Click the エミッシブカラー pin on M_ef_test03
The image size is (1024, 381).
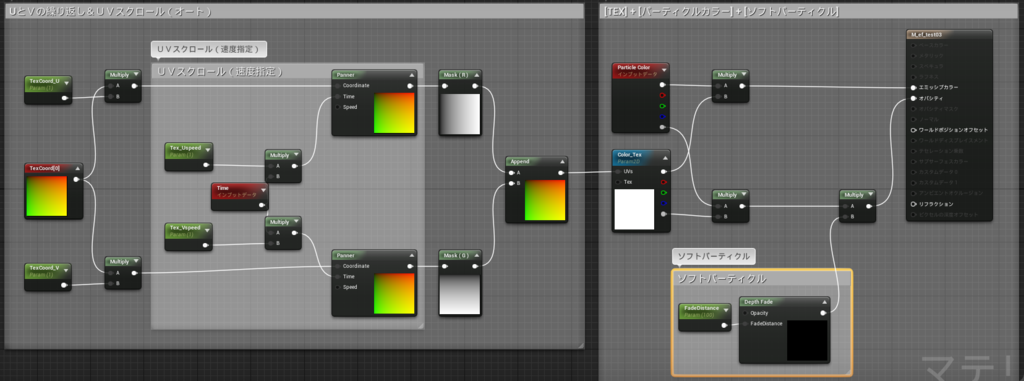click(x=914, y=88)
